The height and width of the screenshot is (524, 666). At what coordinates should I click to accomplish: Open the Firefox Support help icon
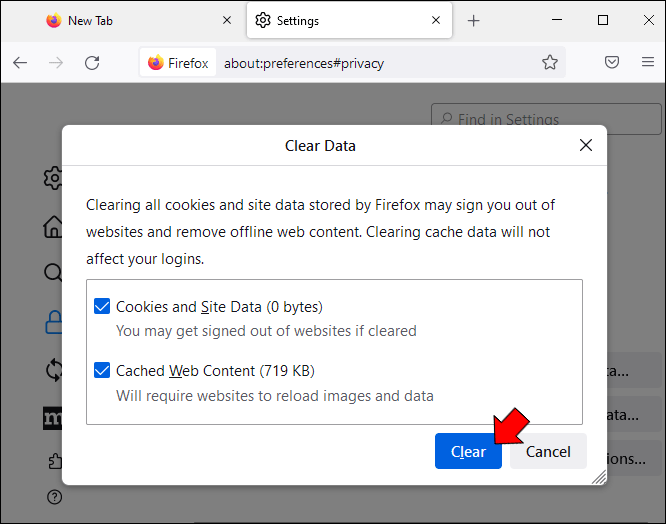[53, 497]
